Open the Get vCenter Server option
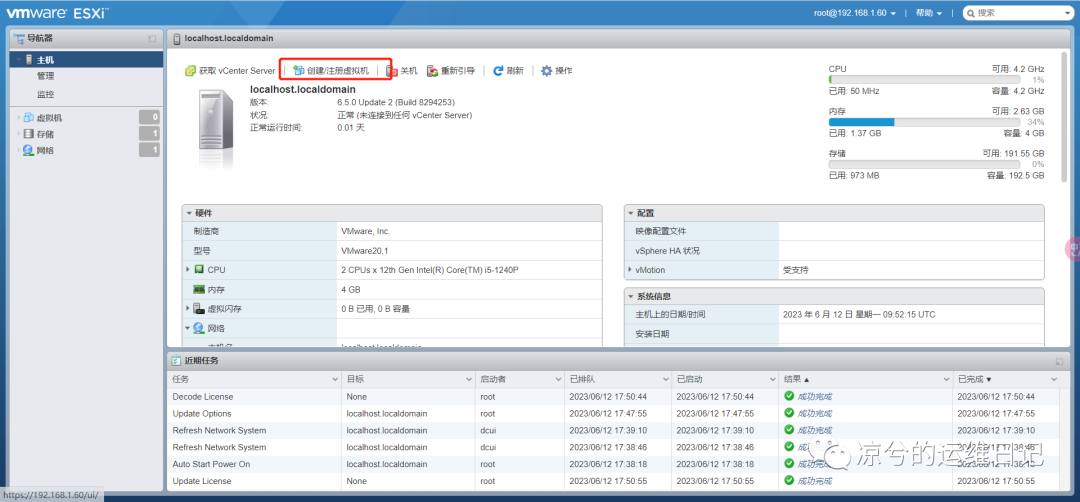Screen dimensions: 1080x502 pyautogui.click(x=230, y=71)
